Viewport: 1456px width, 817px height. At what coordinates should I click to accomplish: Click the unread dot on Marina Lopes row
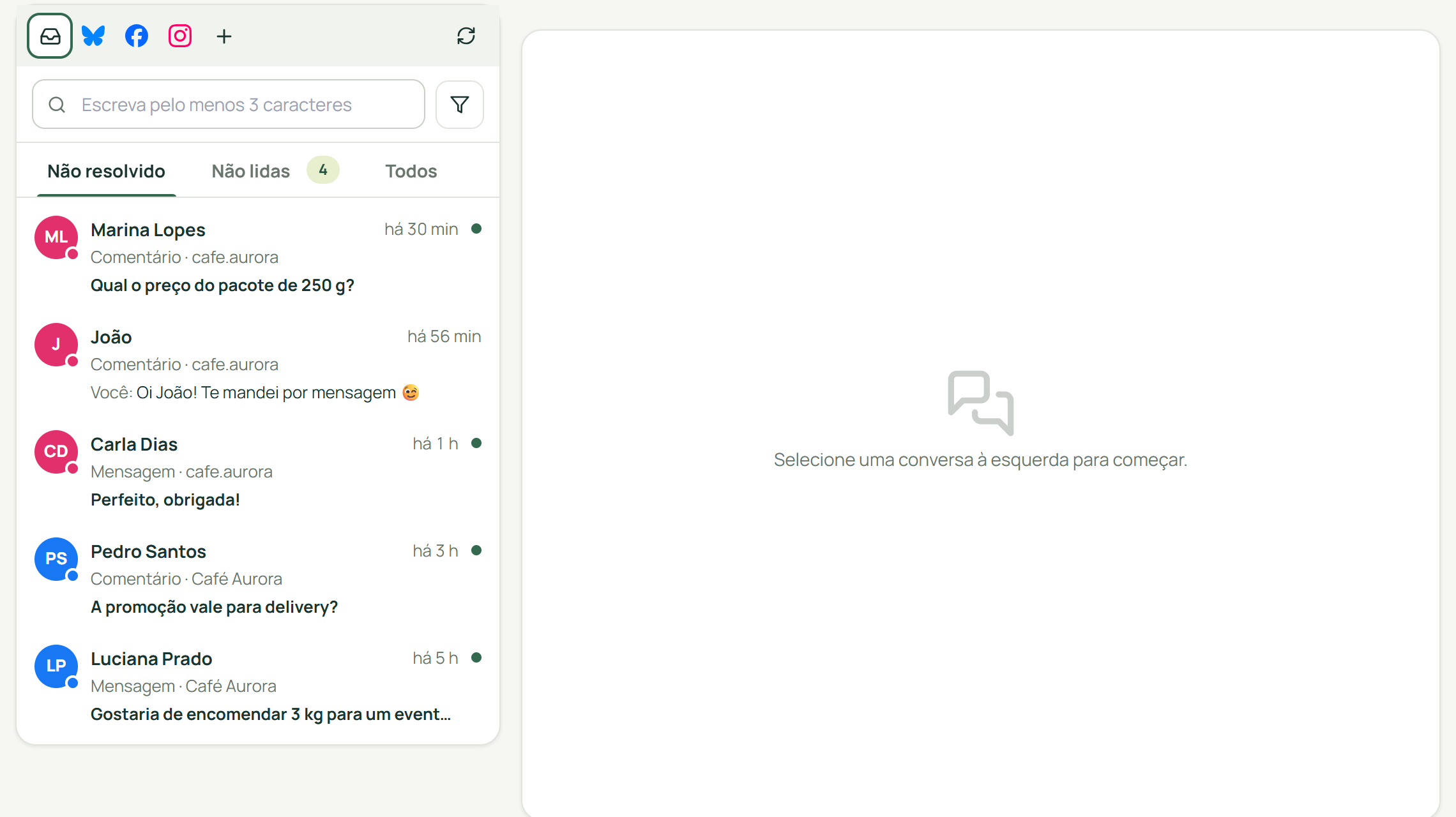click(476, 229)
